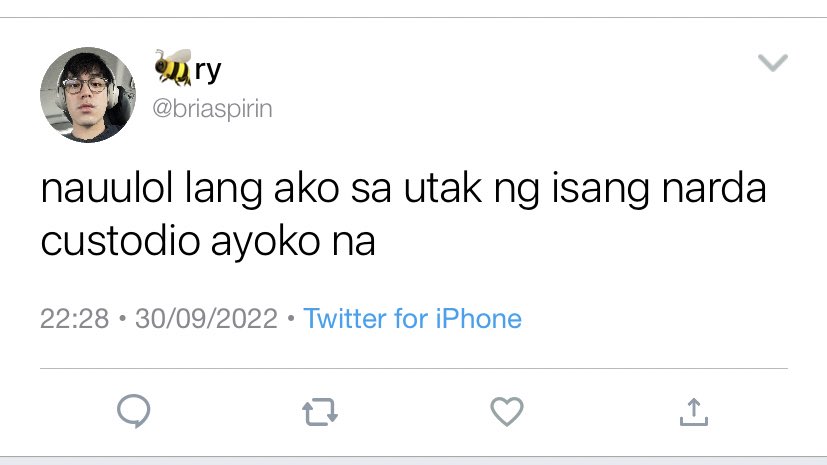Expand more actions for this tweet
Screen dimensions: 827x465
coord(773,62)
